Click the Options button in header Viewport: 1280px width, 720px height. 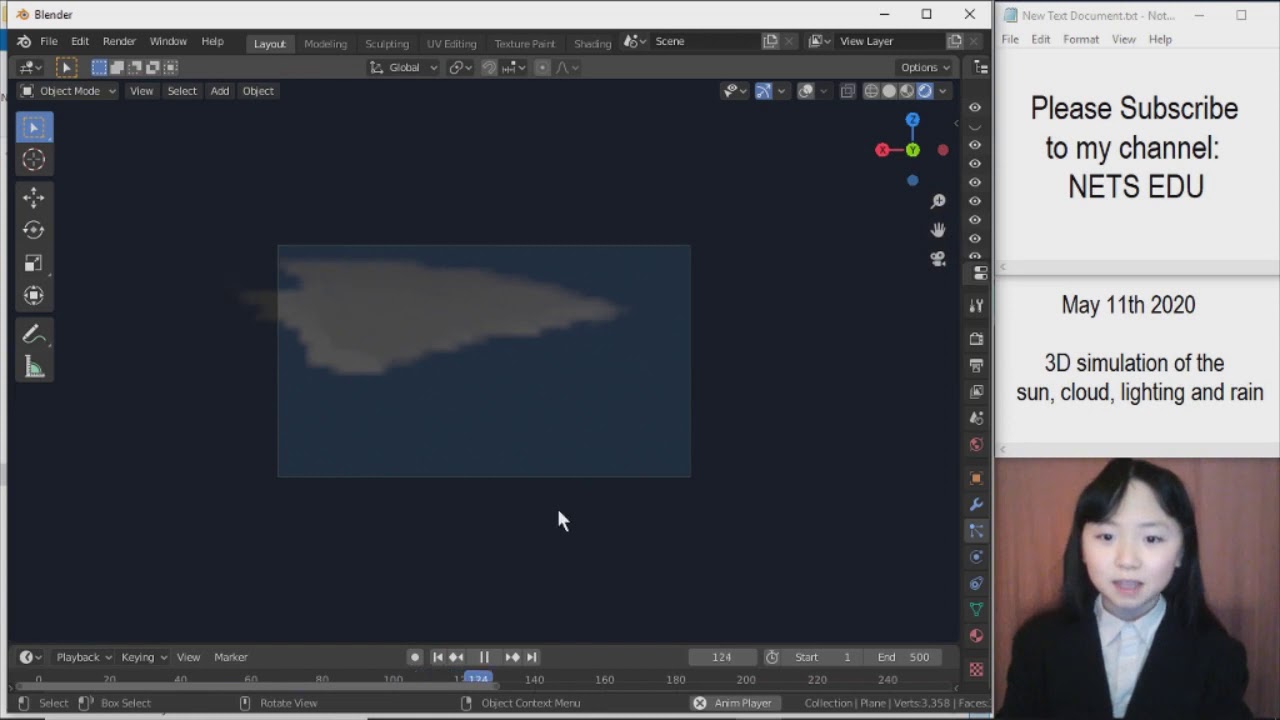click(925, 67)
